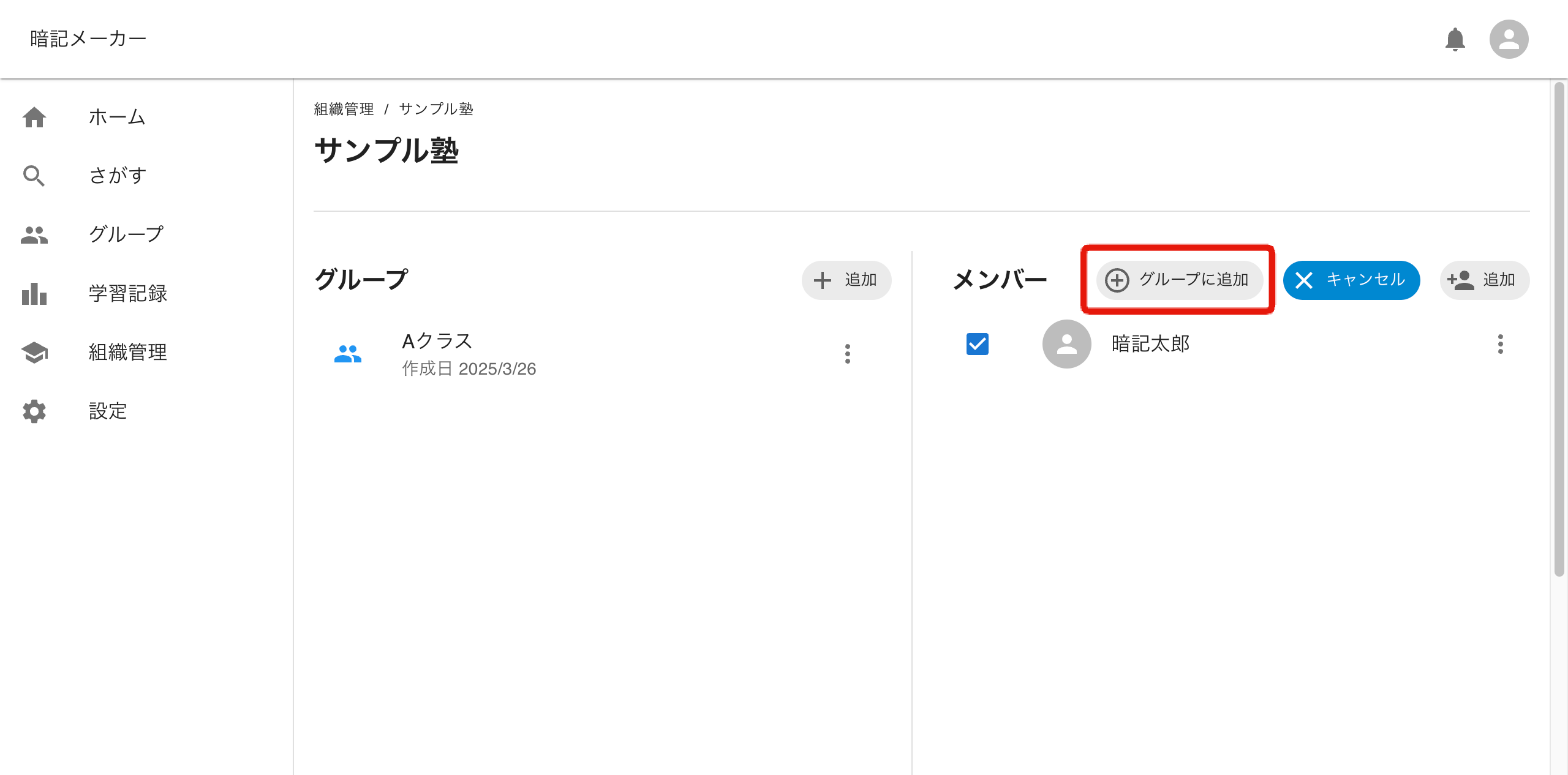Click the vertical page scrollbar
Screen dimensions: 1568x775
tap(1559, 331)
